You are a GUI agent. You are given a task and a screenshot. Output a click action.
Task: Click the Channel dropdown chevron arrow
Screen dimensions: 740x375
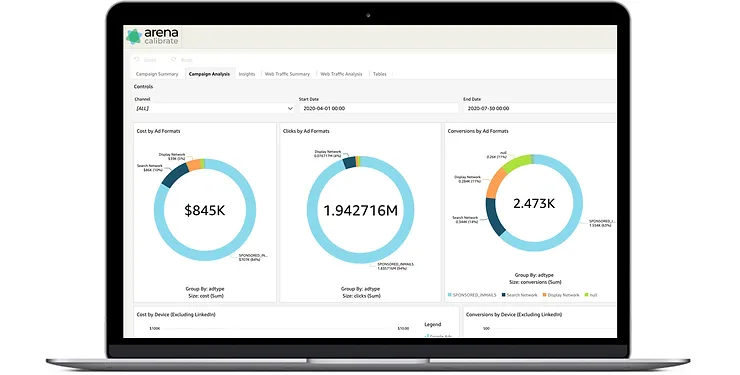(x=290, y=108)
